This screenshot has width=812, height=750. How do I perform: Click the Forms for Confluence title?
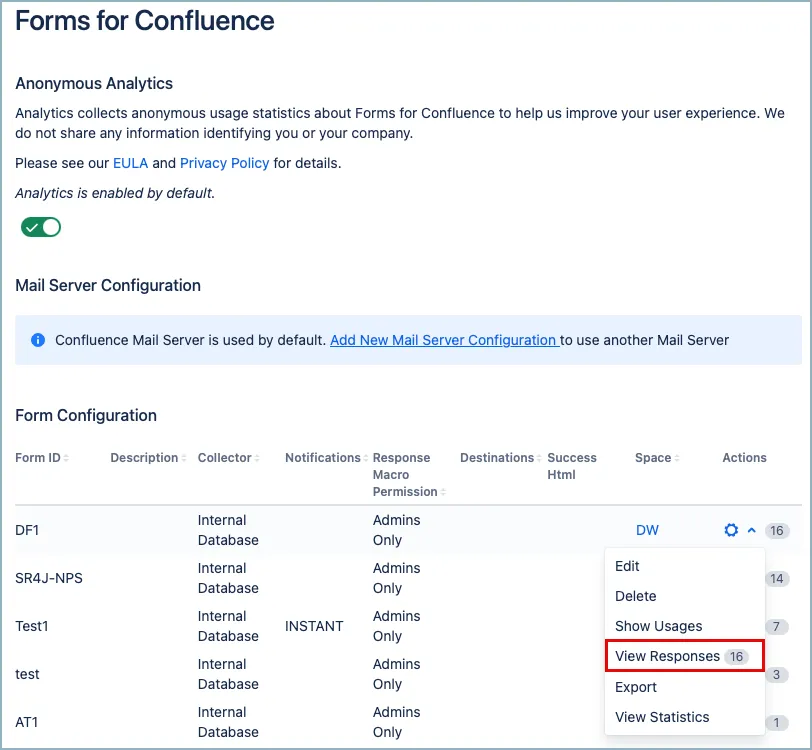[144, 21]
